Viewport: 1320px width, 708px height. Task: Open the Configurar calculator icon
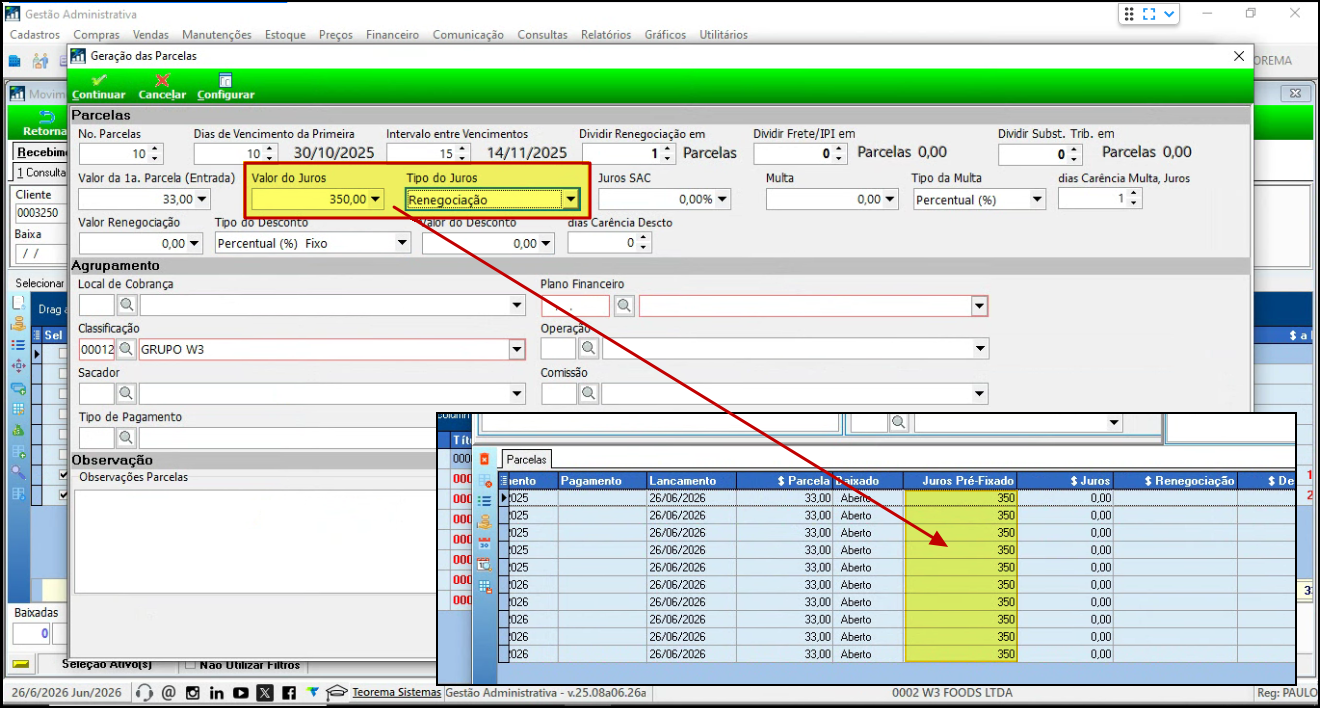pyautogui.click(x=226, y=80)
